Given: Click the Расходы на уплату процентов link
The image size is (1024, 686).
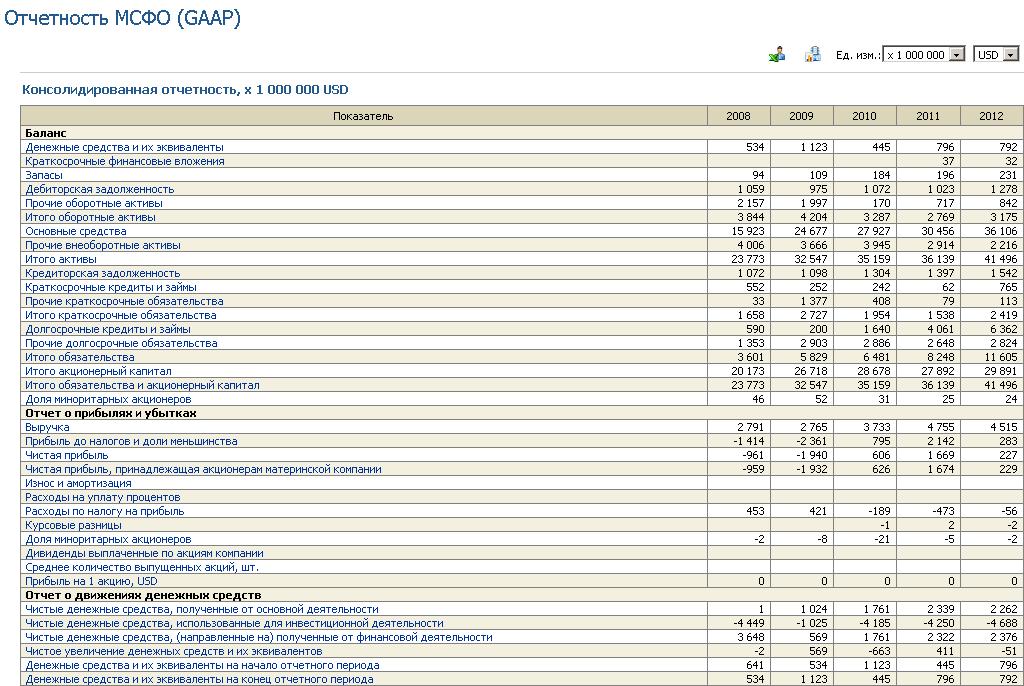Looking at the screenshot, I should 103,497.
